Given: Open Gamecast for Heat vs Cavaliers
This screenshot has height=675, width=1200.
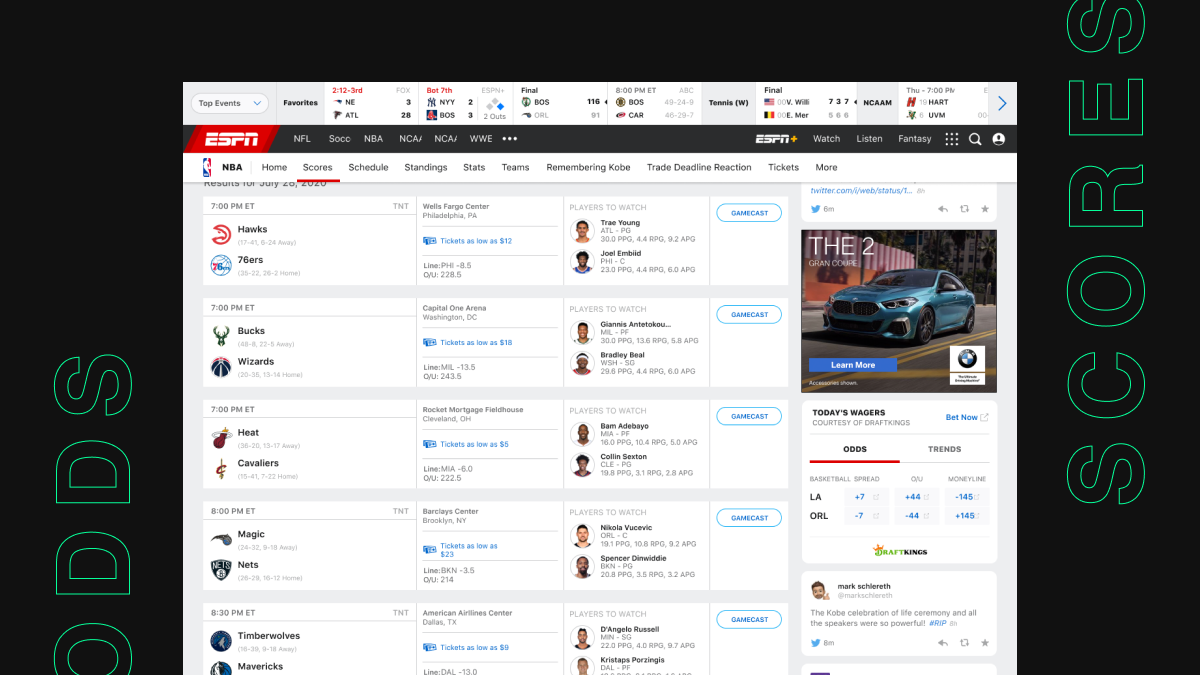Looking at the screenshot, I should (x=749, y=416).
